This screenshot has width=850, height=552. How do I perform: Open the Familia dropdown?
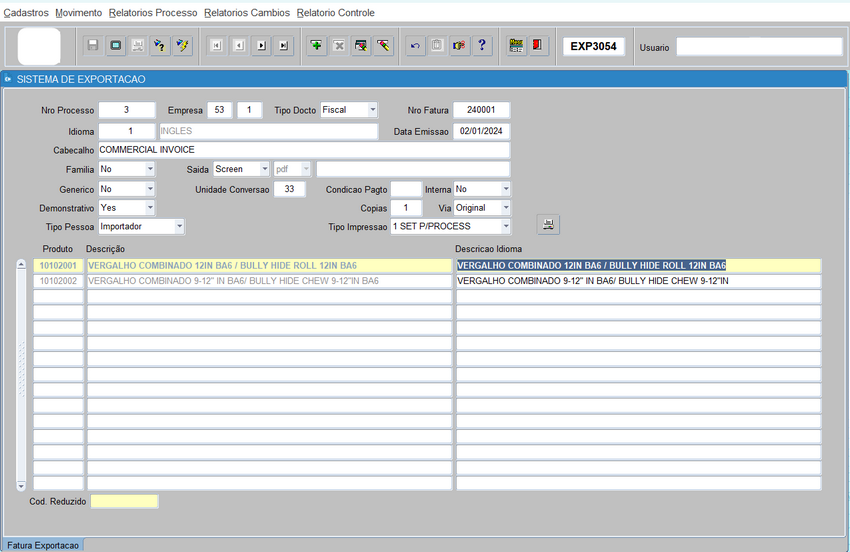150,169
